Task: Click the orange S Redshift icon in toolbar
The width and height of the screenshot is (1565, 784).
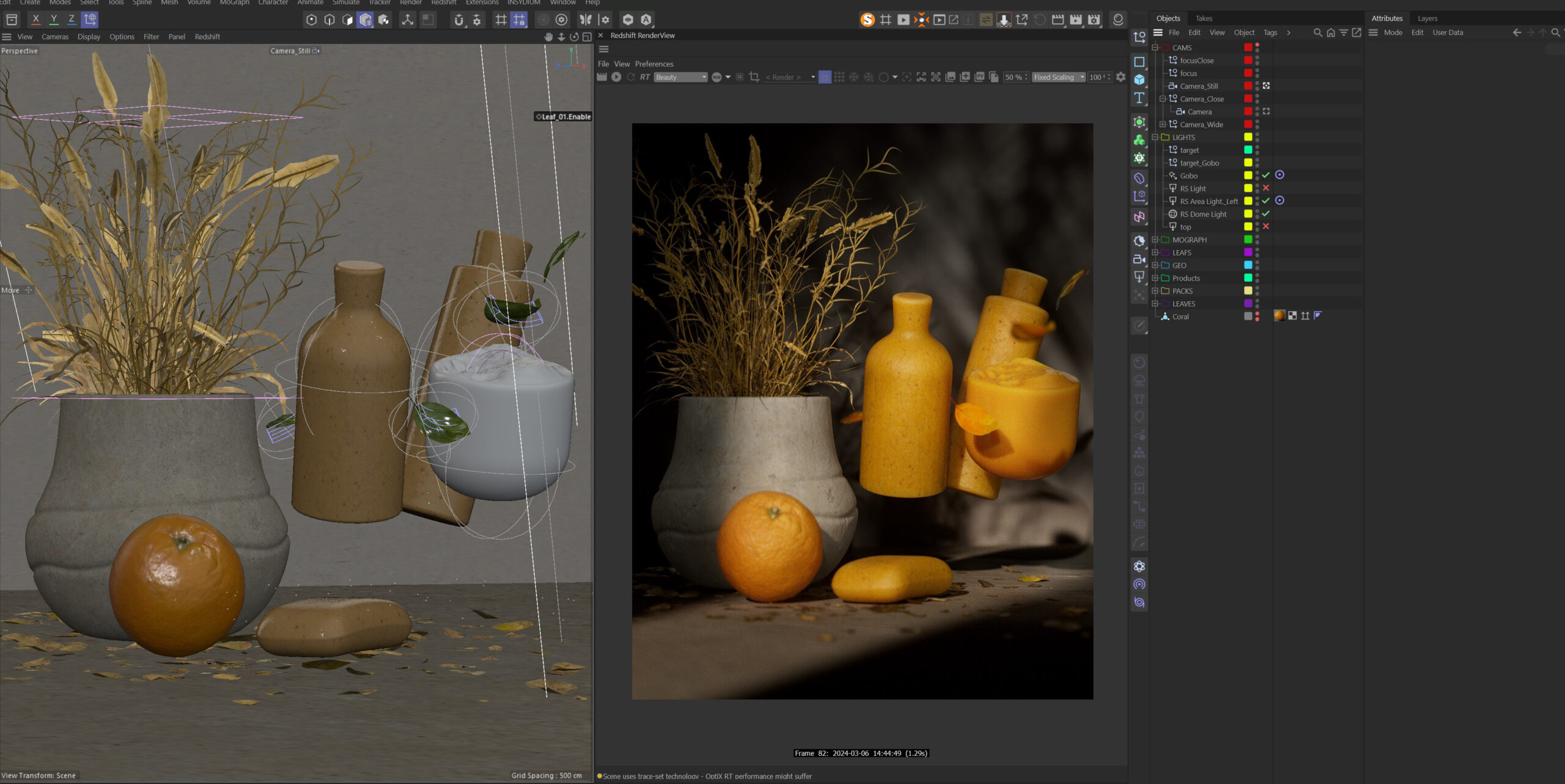Action: click(x=867, y=20)
